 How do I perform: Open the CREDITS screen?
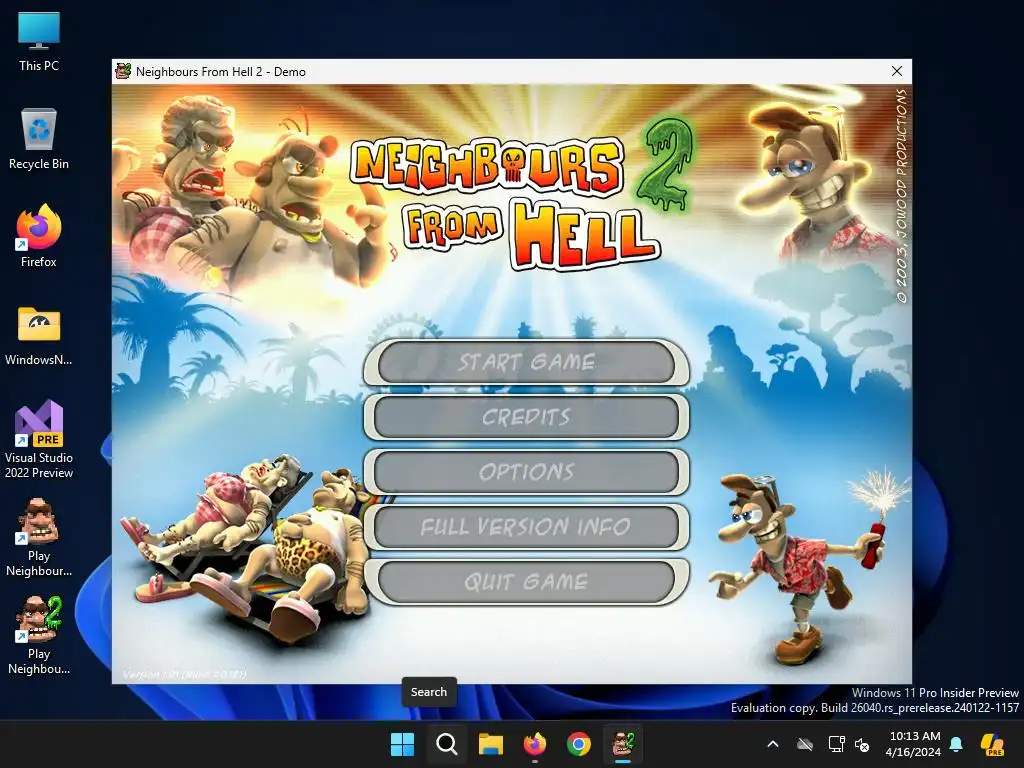pyautogui.click(x=526, y=417)
